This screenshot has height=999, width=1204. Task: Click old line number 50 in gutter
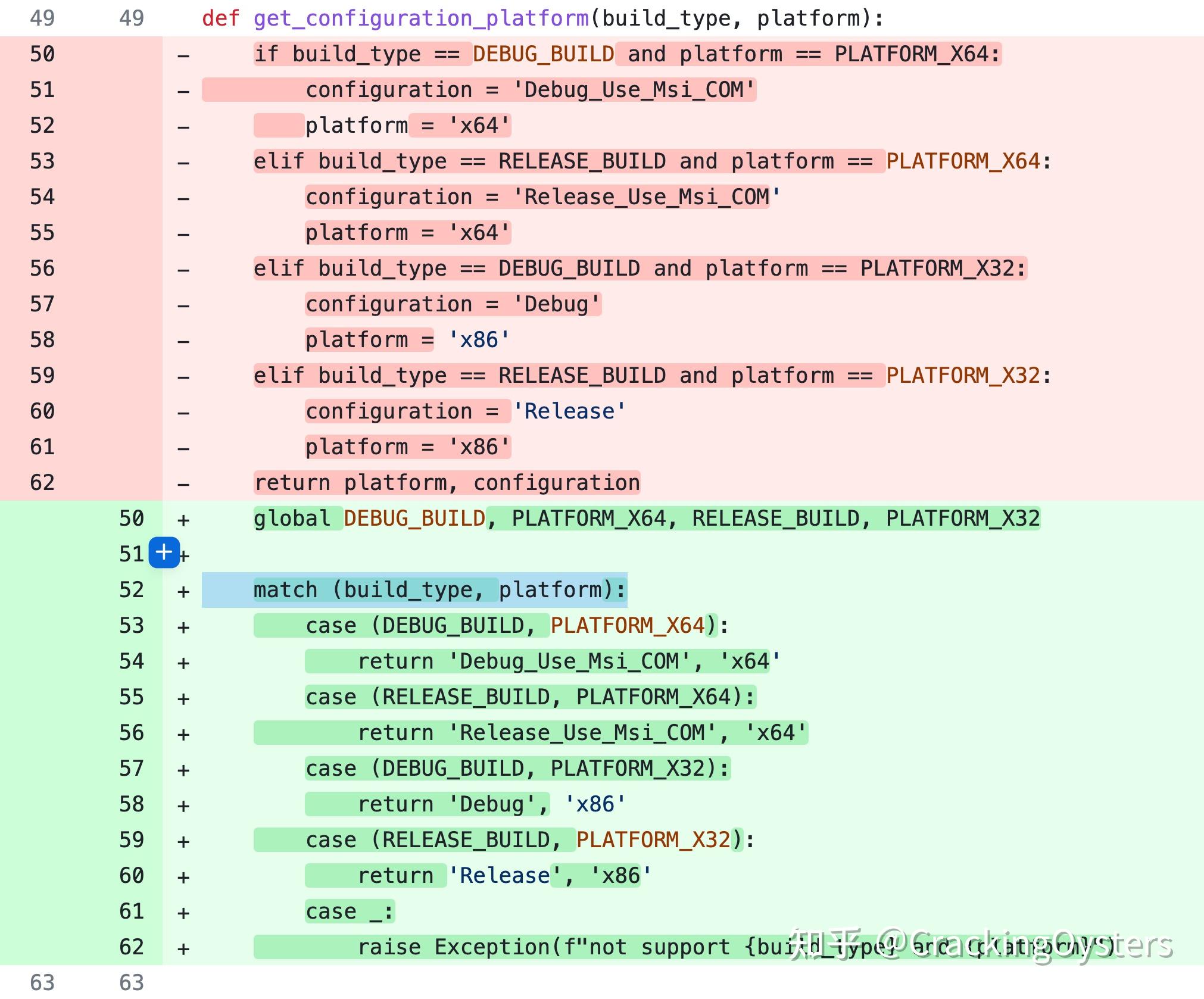click(x=42, y=54)
